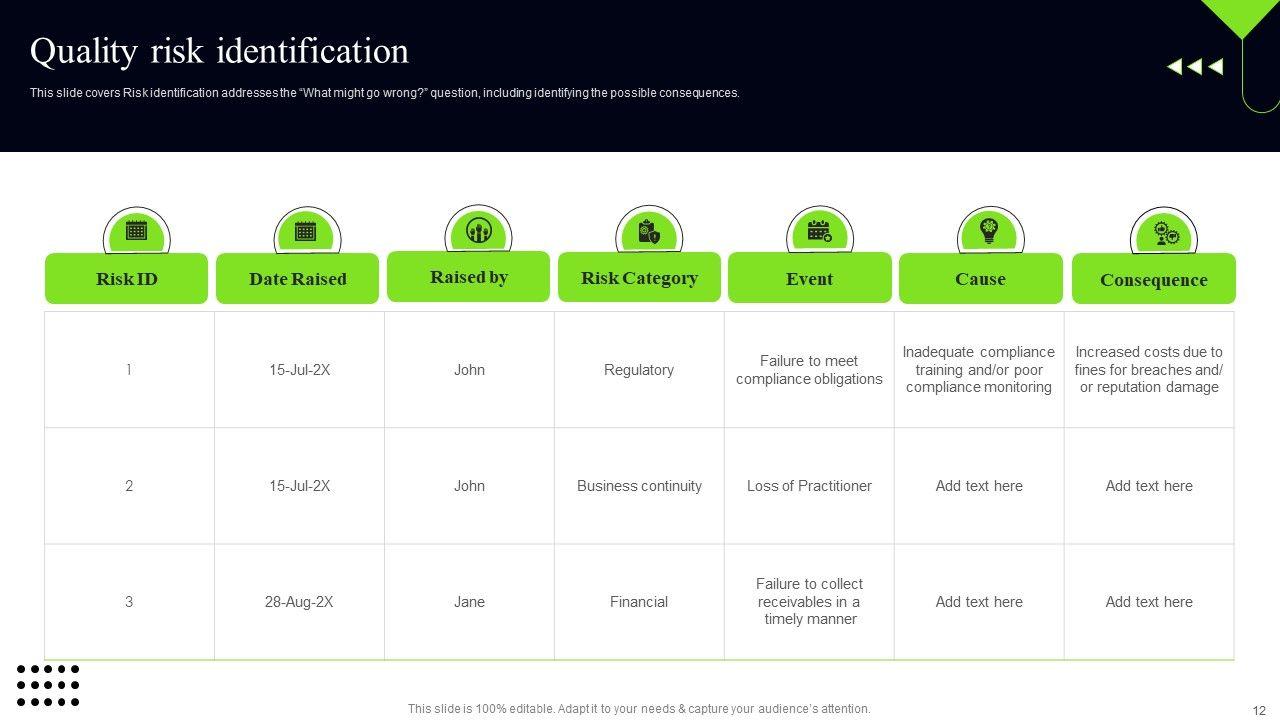Screen dimensions: 1280x720
Task: Click the calendar icon above Risk ID
Action: point(136,231)
